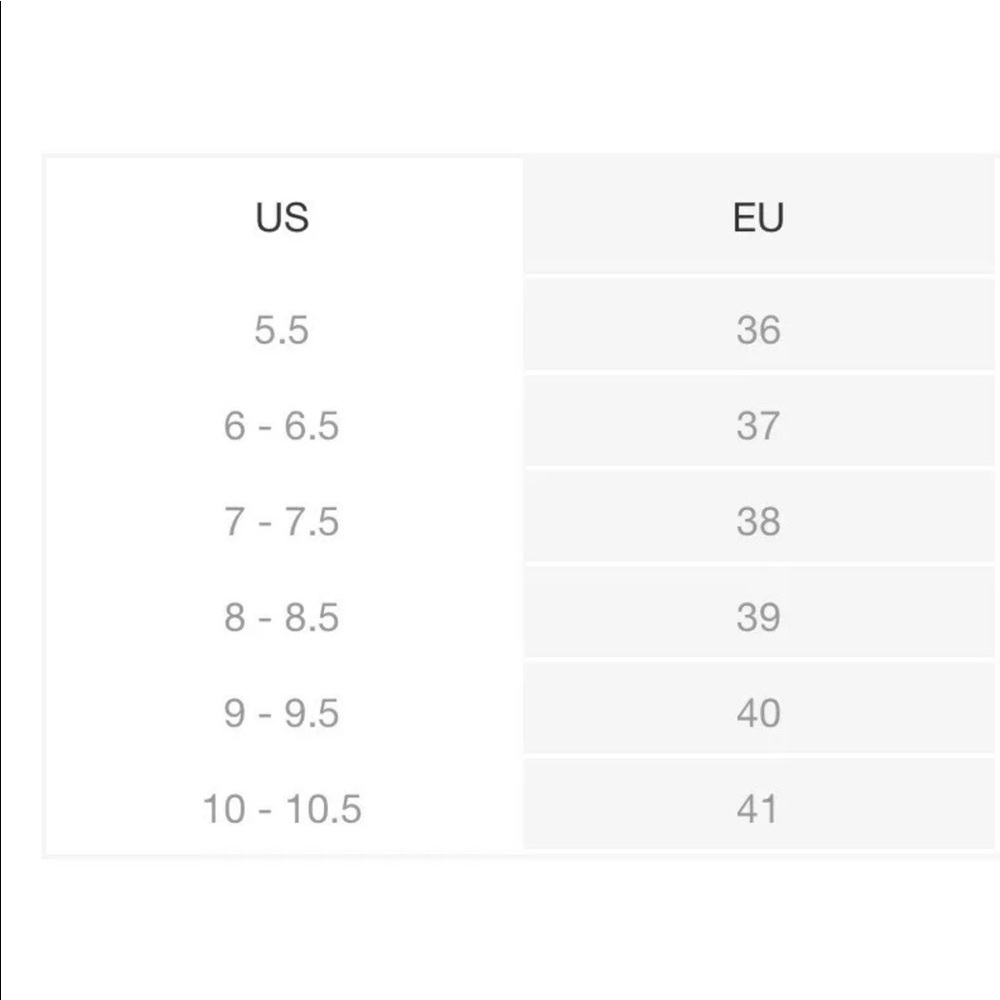Pick the EU 41 size cell
1000x1000 pixels.
click(x=758, y=804)
